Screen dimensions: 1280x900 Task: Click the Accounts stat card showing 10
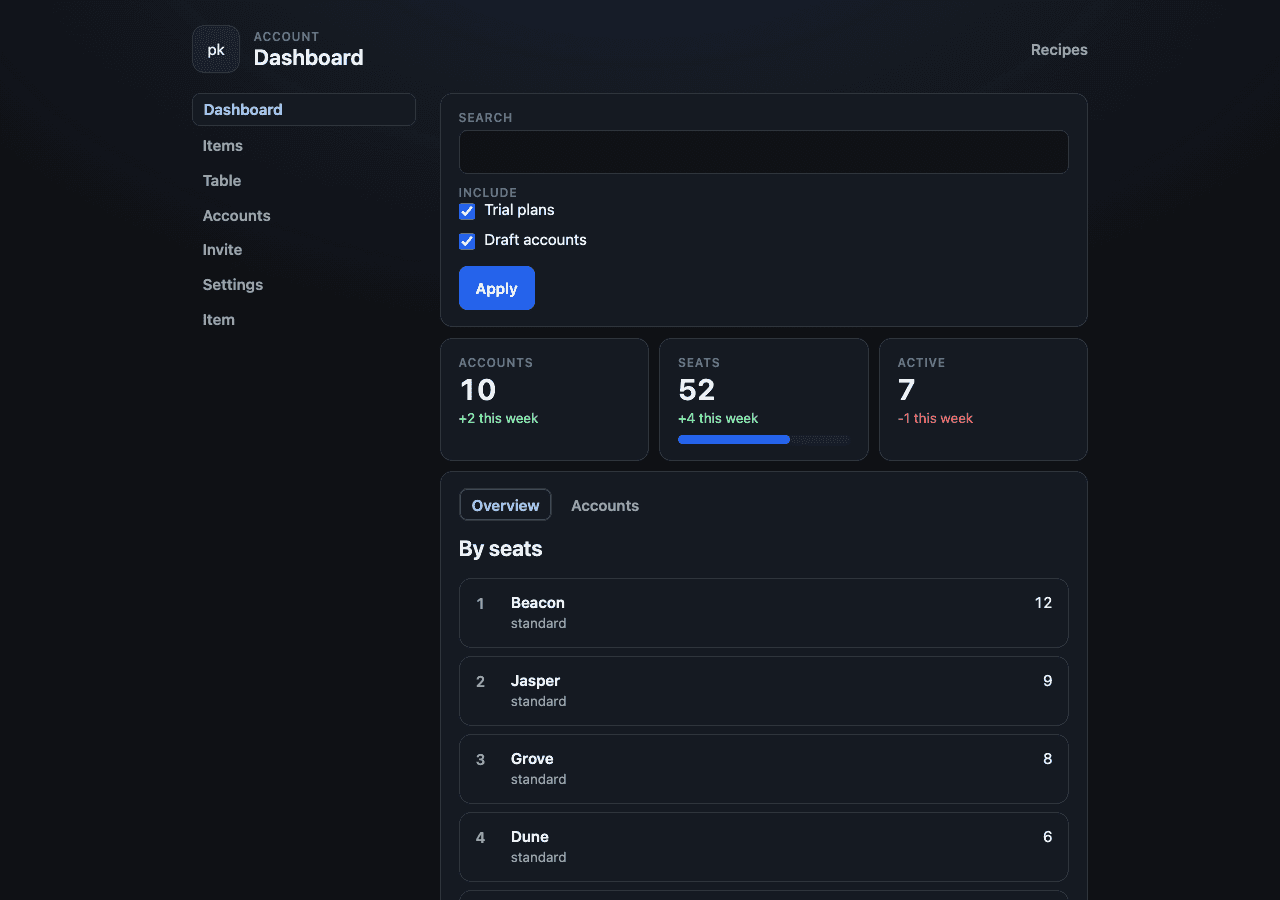click(545, 399)
